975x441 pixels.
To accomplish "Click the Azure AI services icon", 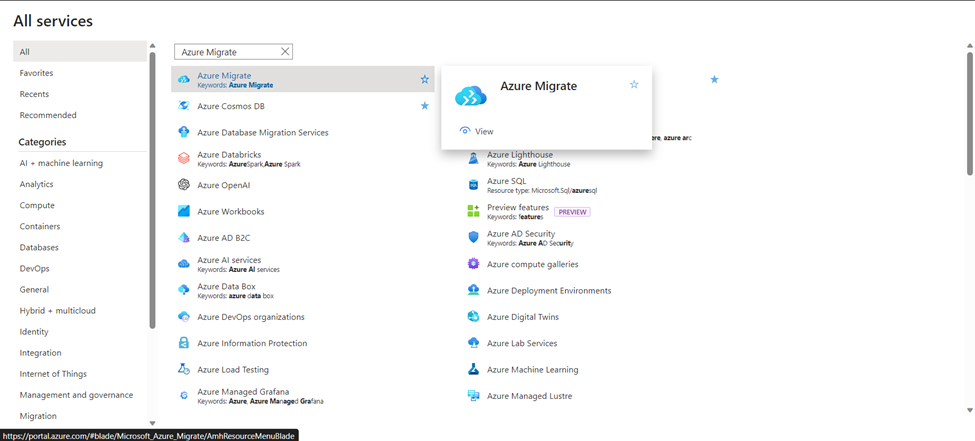I will pos(183,264).
